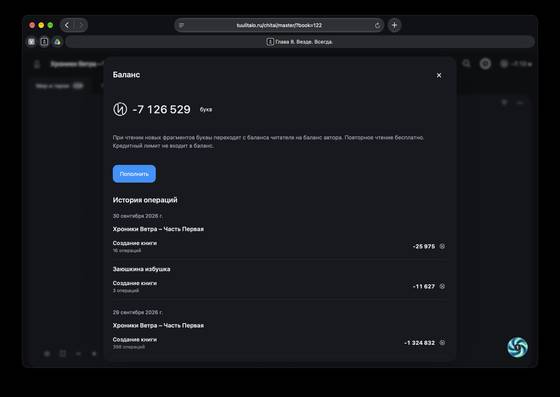Select the Мир и герои tab
560x397 pixels.
[59, 86]
